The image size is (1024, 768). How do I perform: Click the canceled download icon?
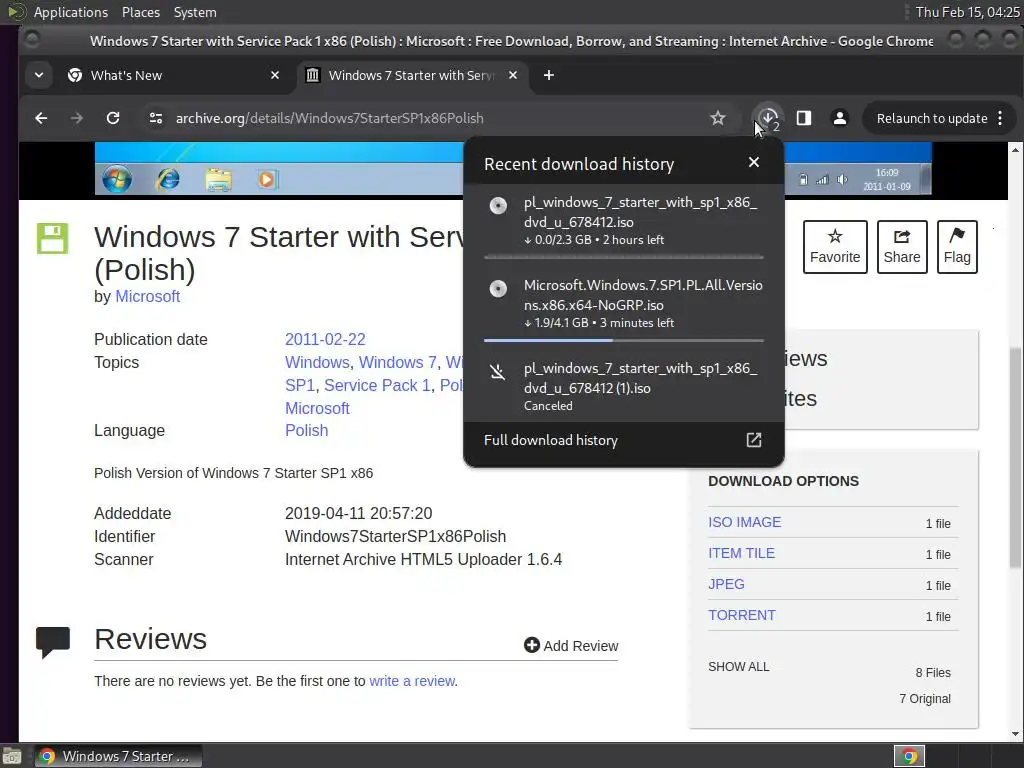(x=498, y=372)
